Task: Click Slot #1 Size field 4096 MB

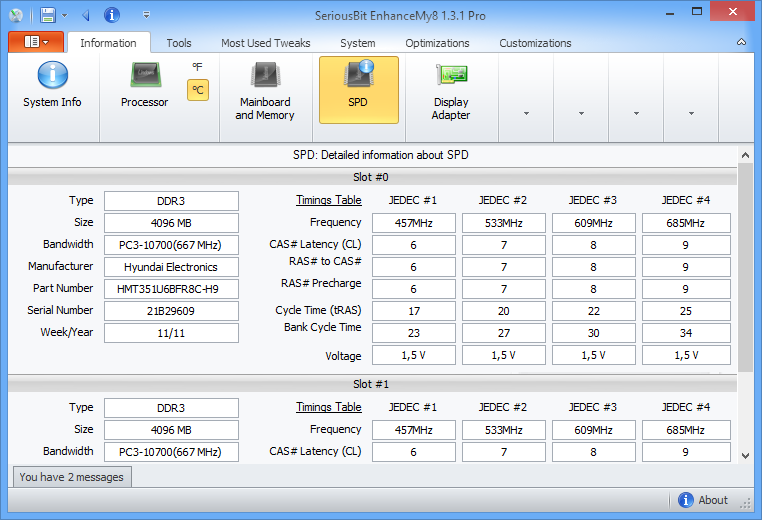Action: (x=171, y=430)
